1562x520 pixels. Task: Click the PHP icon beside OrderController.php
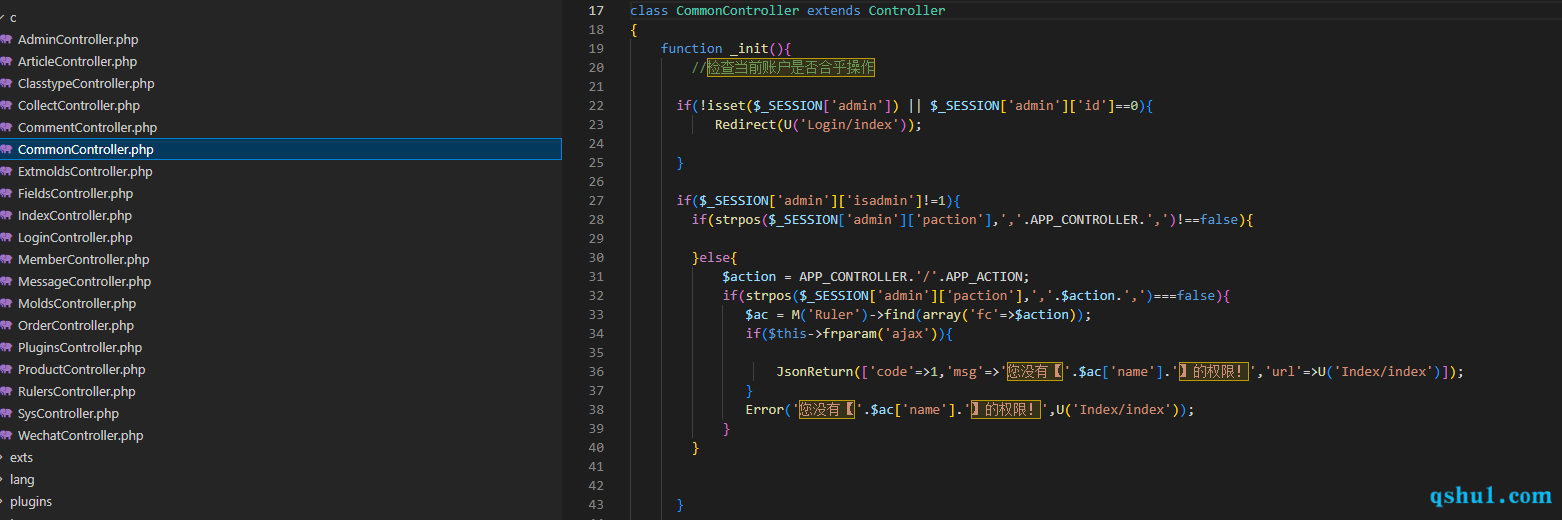(x=6, y=326)
